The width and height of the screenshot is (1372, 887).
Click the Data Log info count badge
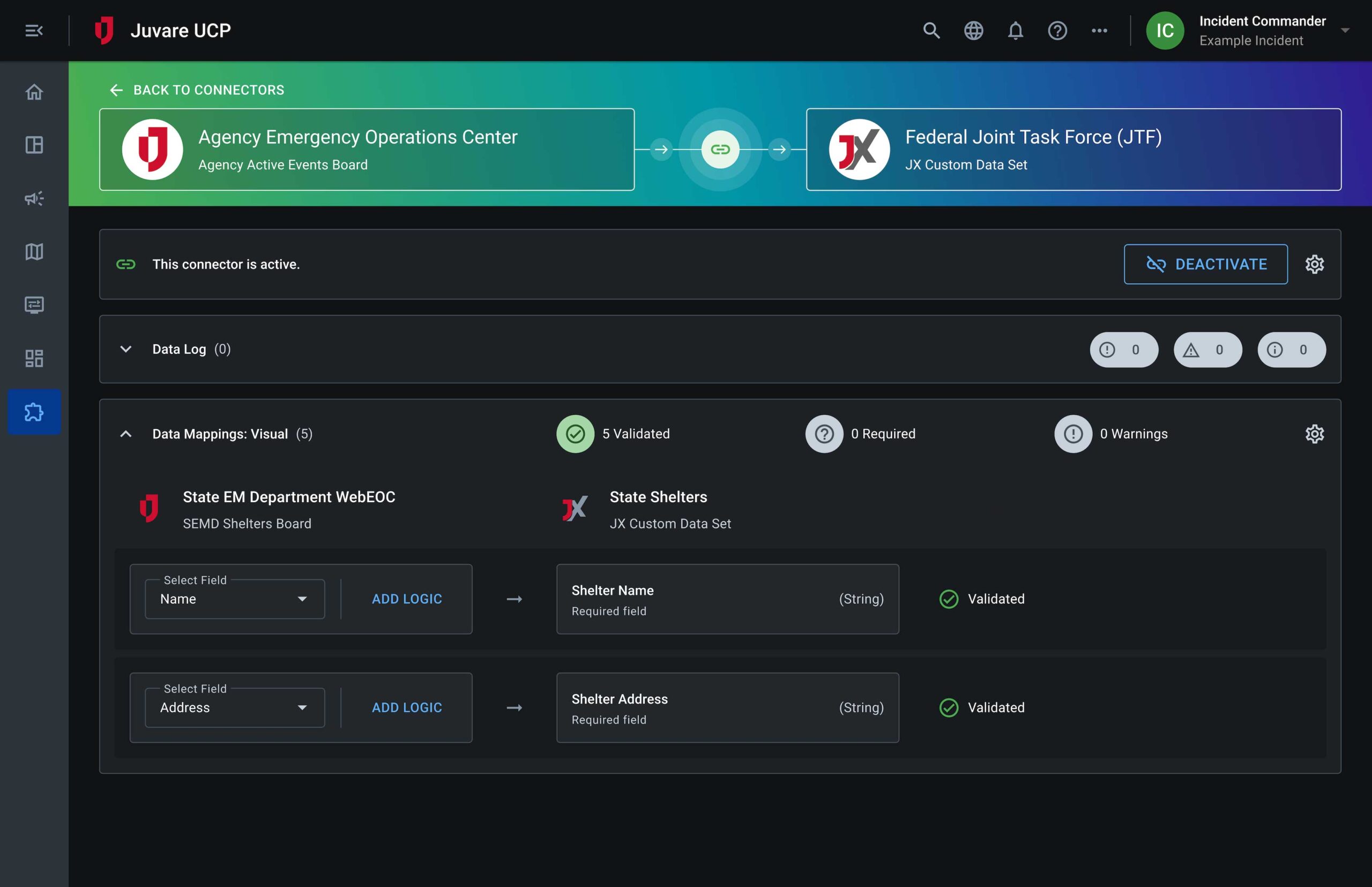1292,349
